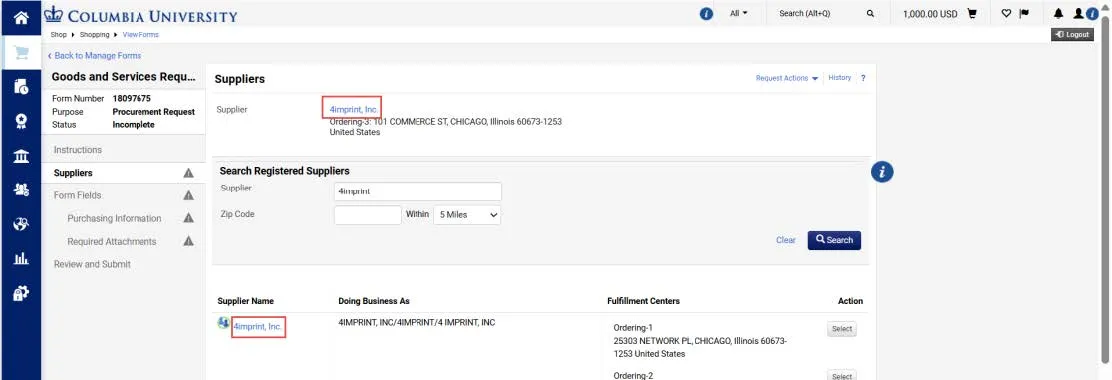The image size is (1112, 380).
Task: Click Supplier Name column header
Action: tap(245, 301)
